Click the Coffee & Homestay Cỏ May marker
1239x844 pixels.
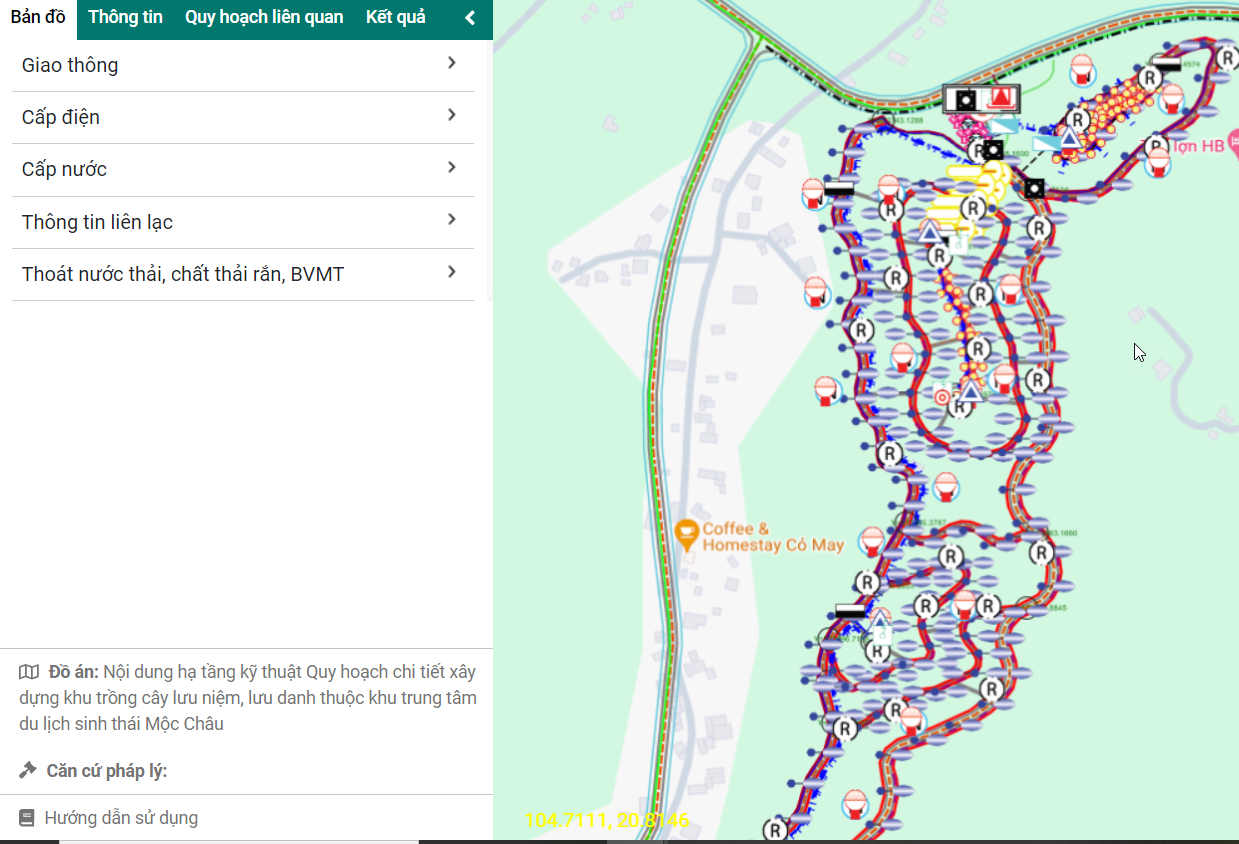(x=686, y=535)
